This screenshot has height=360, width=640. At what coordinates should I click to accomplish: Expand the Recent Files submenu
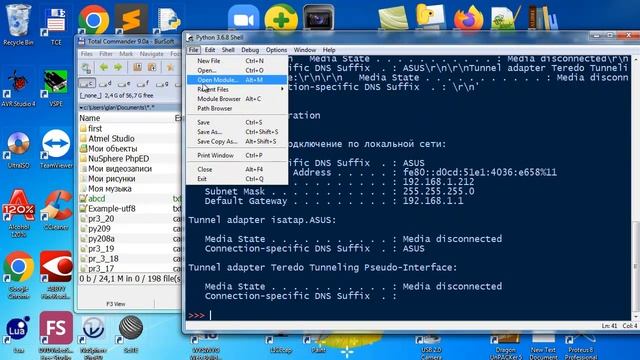[237, 89]
